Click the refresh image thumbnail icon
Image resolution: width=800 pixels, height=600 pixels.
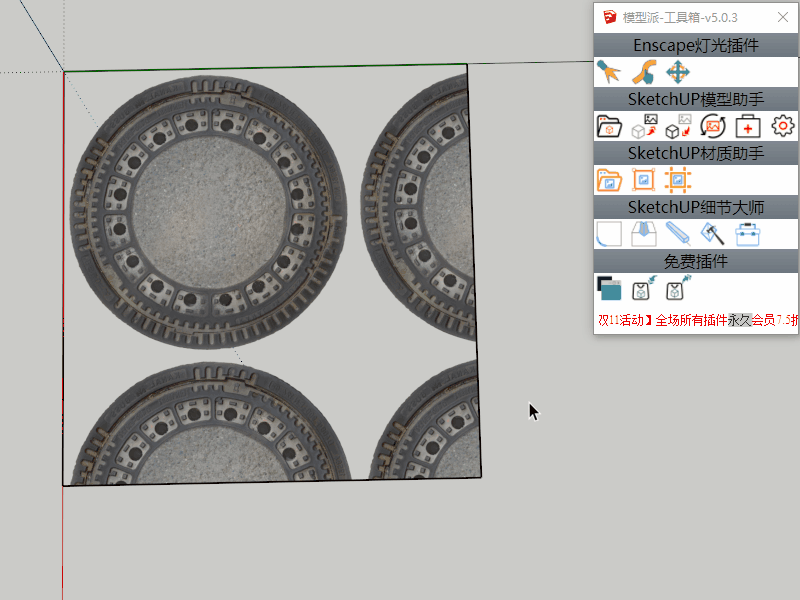coord(713,126)
